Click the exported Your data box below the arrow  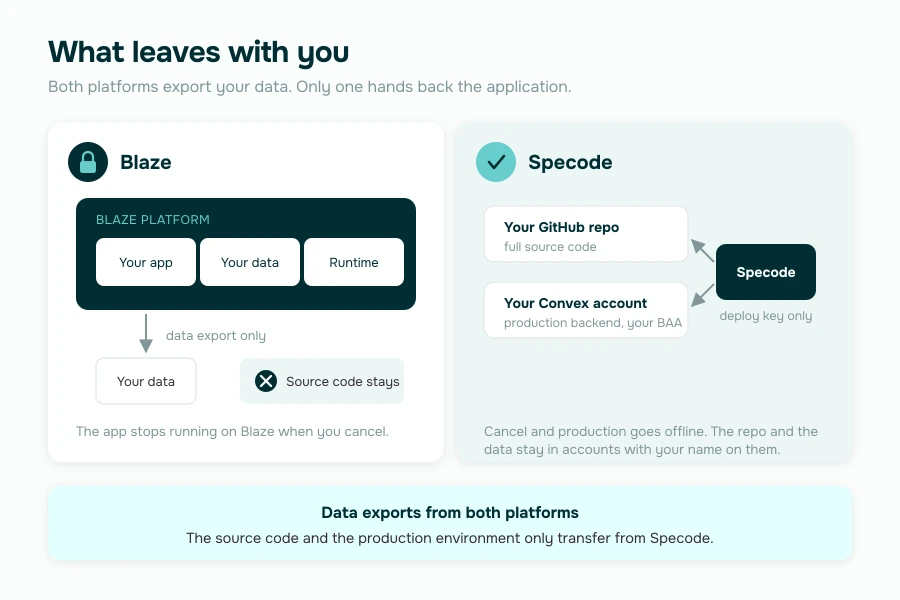(146, 381)
